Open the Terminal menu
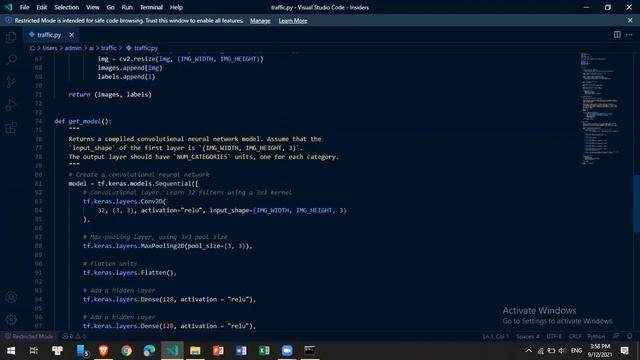The height and width of the screenshot is (360, 640). click(x=151, y=7)
